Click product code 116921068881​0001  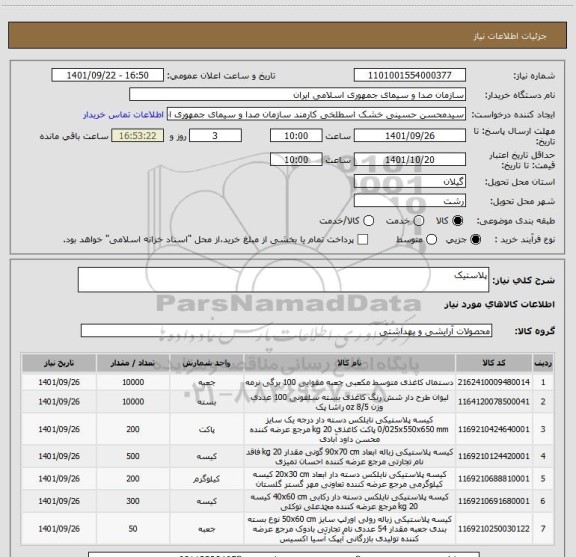click(x=494, y=478)
